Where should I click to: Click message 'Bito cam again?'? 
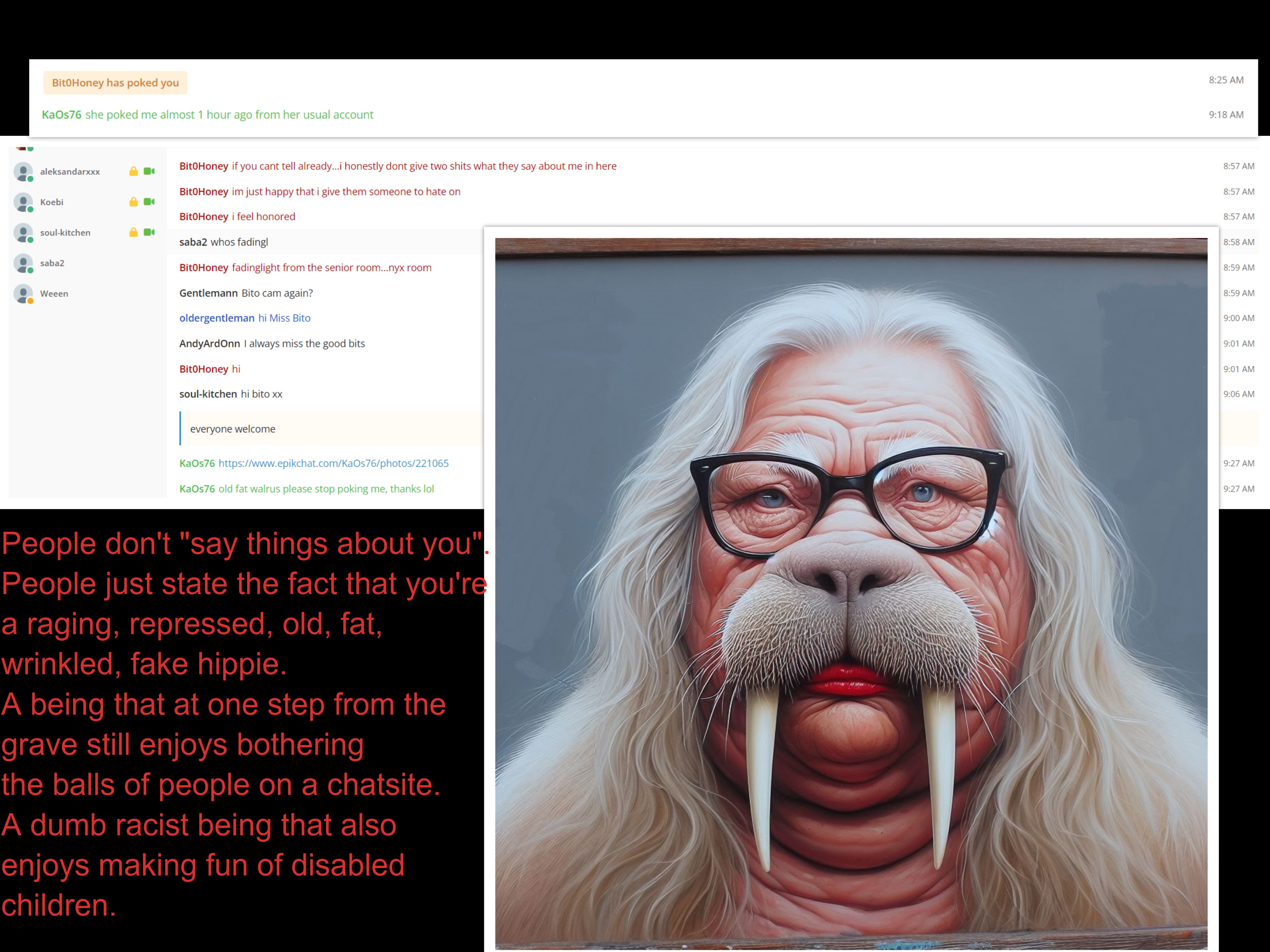277,293
